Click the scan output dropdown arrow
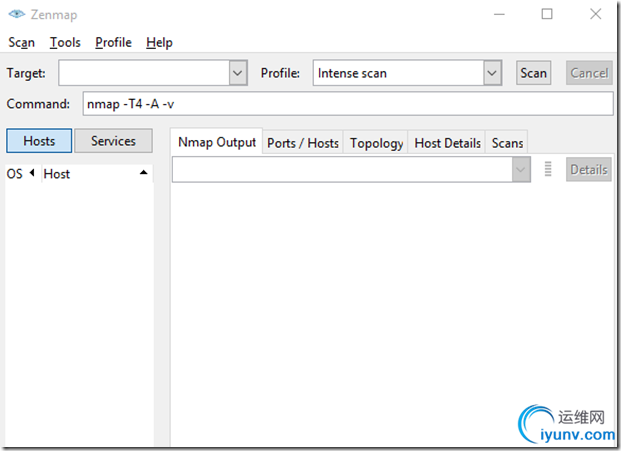Image resolution: width=621 pixels, height=451 pixels. tap(521, 169)
